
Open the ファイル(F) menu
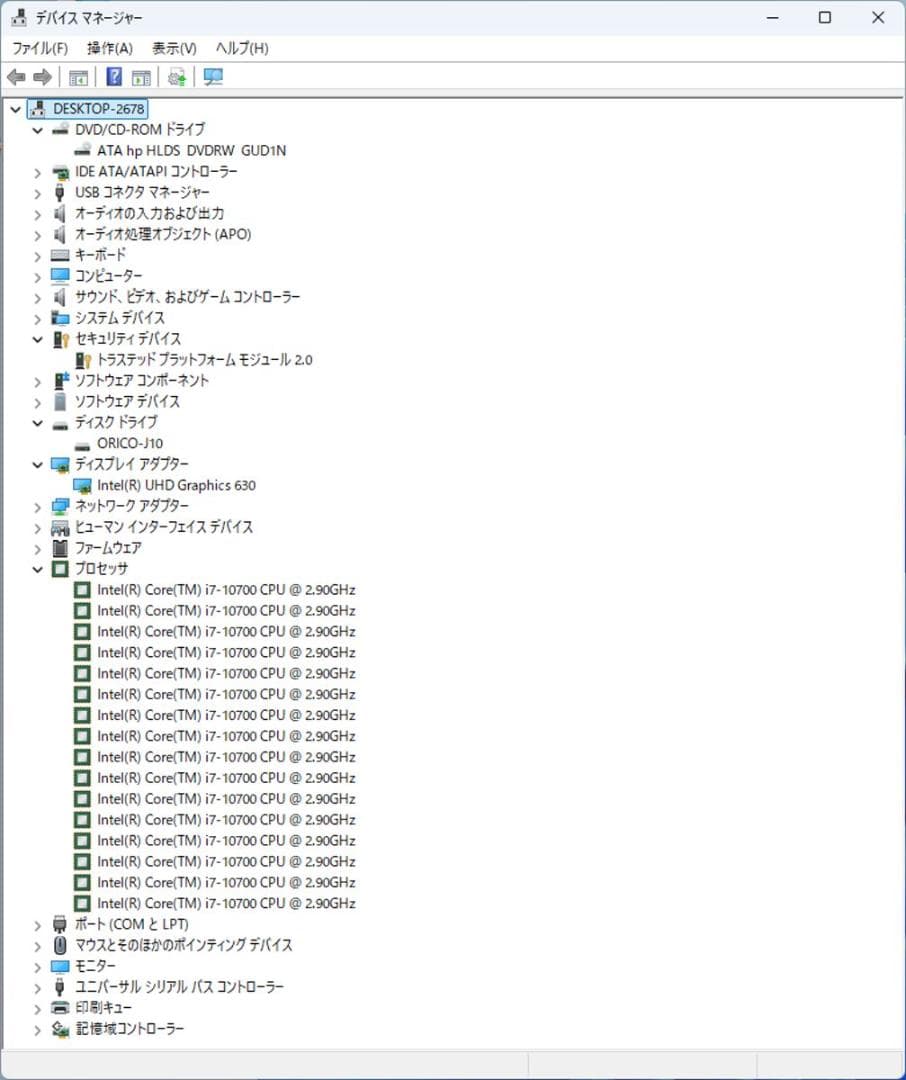click(39, 48)
